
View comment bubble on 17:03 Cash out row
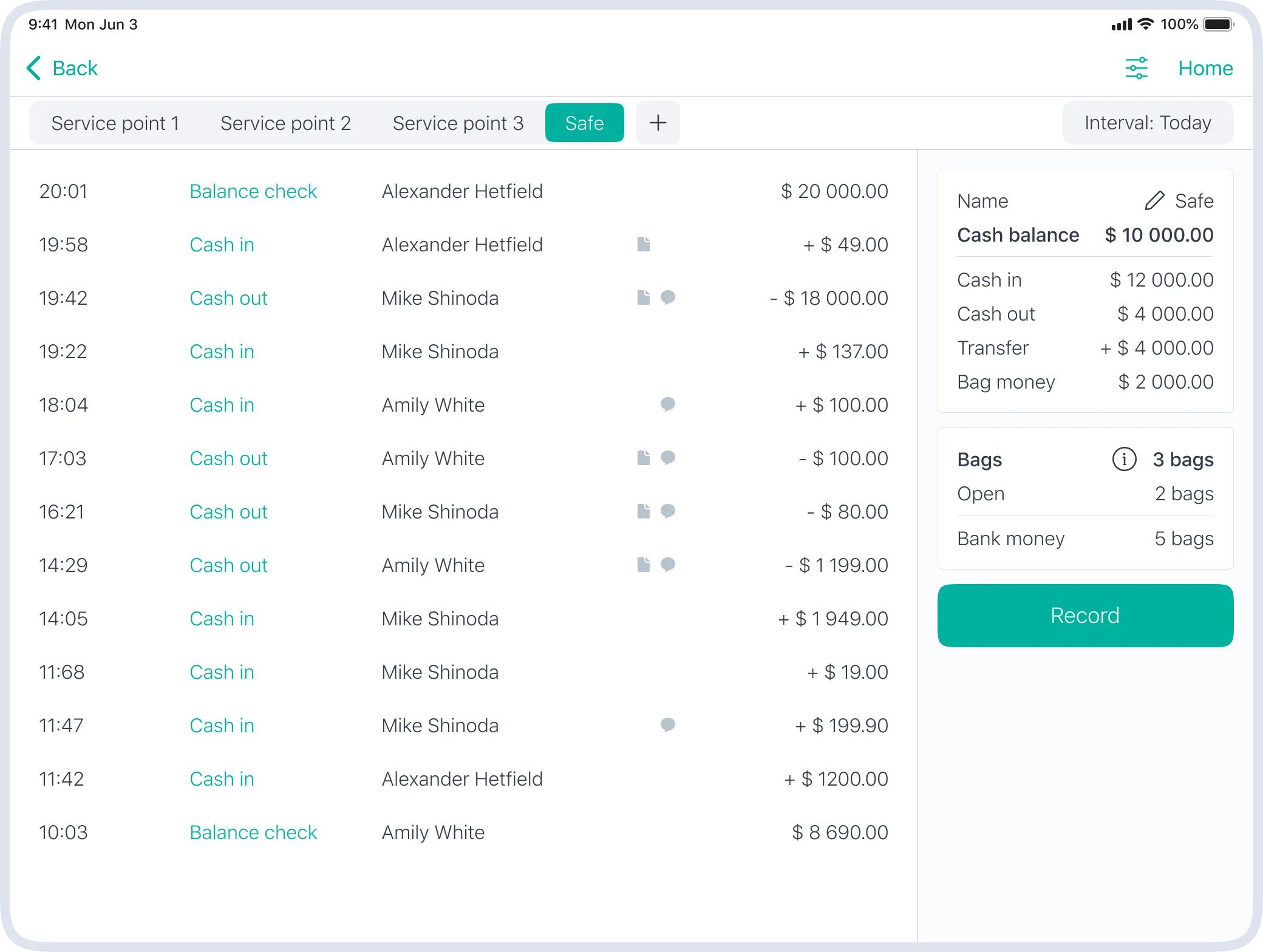(668, 458)
